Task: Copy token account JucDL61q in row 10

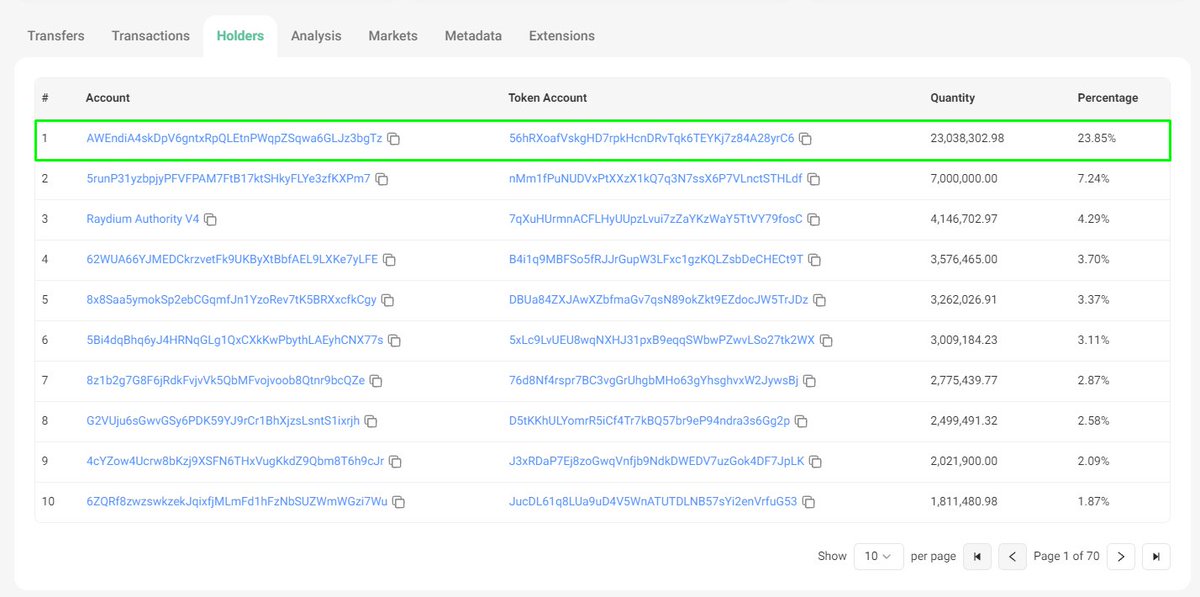Action: pos(809,502)
